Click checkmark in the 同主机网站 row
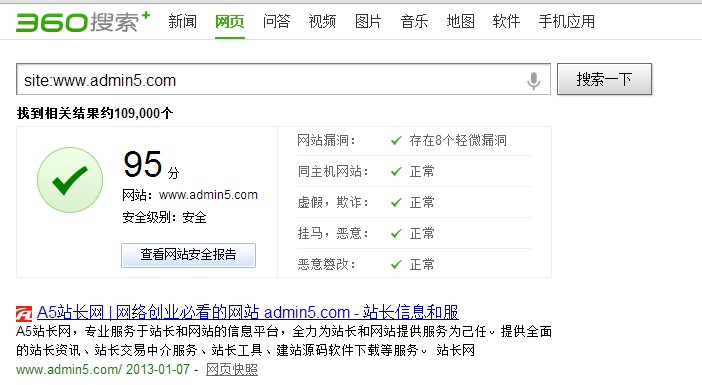The image size is (702, 385). click(396, 171)
